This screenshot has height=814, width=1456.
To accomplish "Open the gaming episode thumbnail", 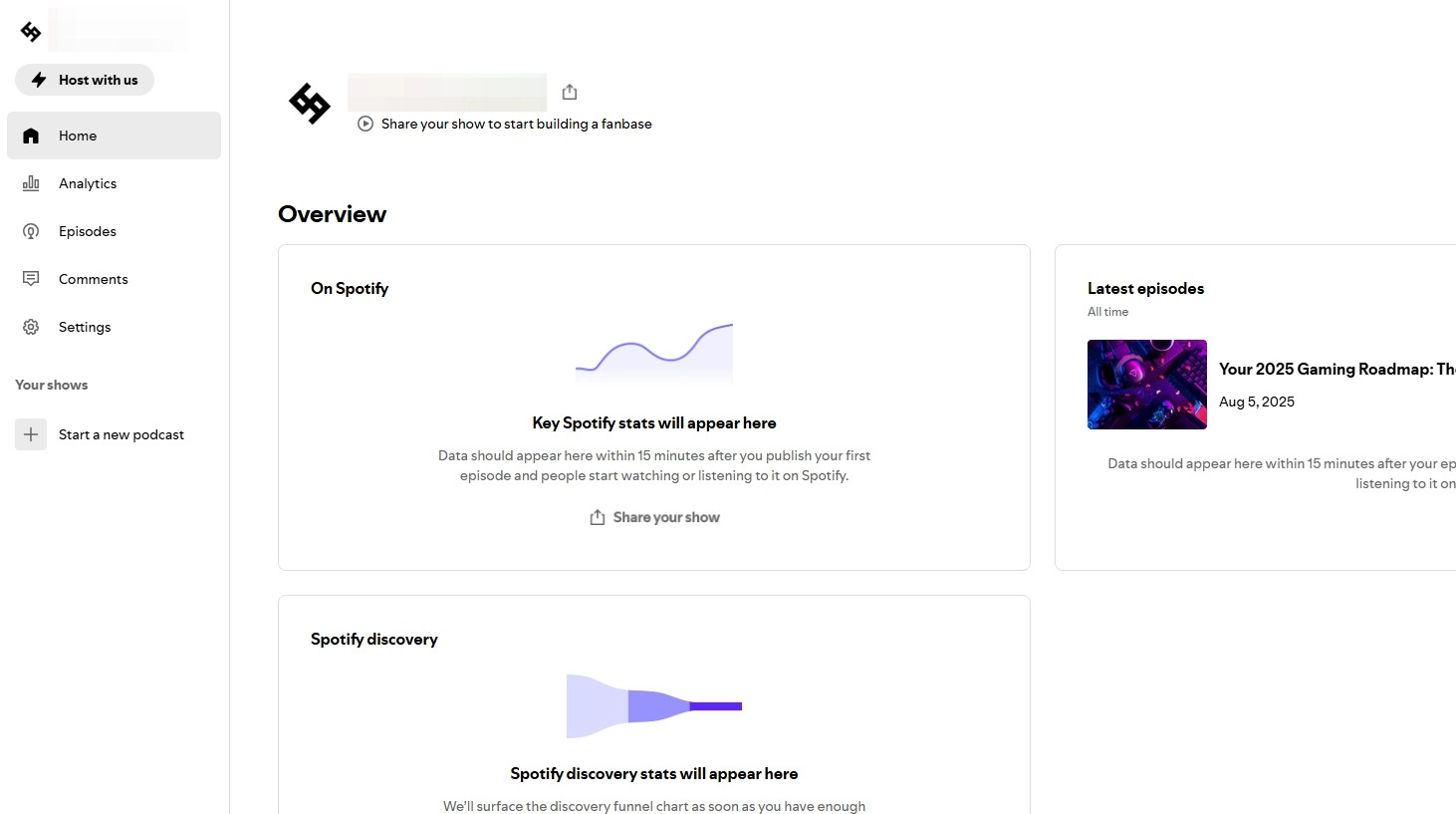I will 1147,385.
